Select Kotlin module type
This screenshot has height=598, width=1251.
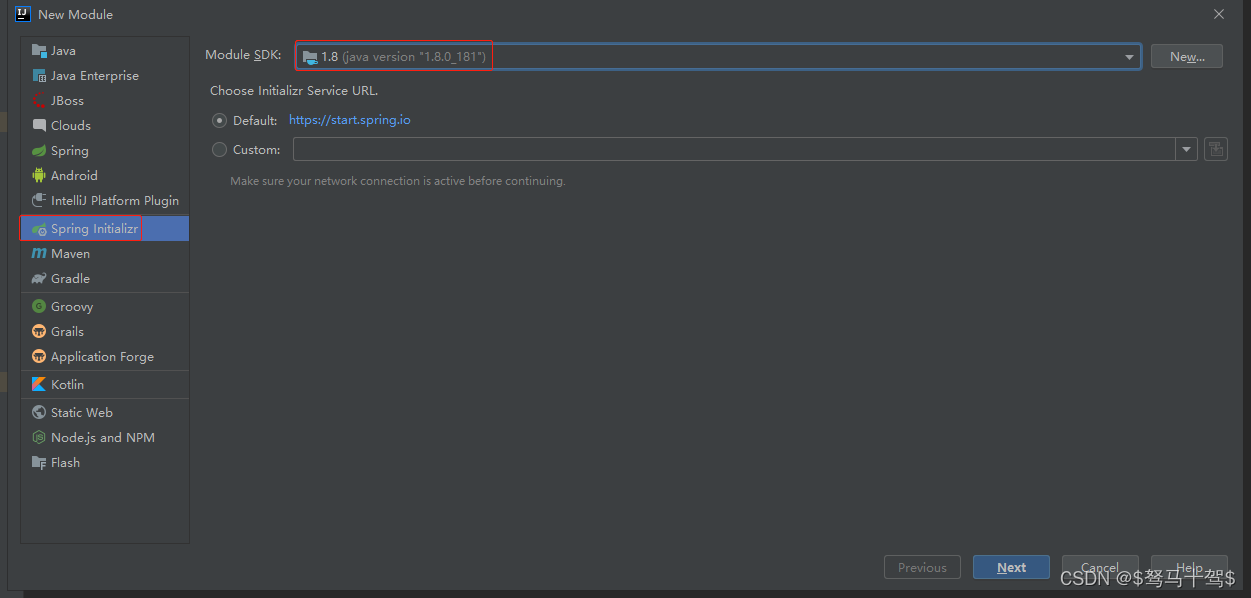105,384
